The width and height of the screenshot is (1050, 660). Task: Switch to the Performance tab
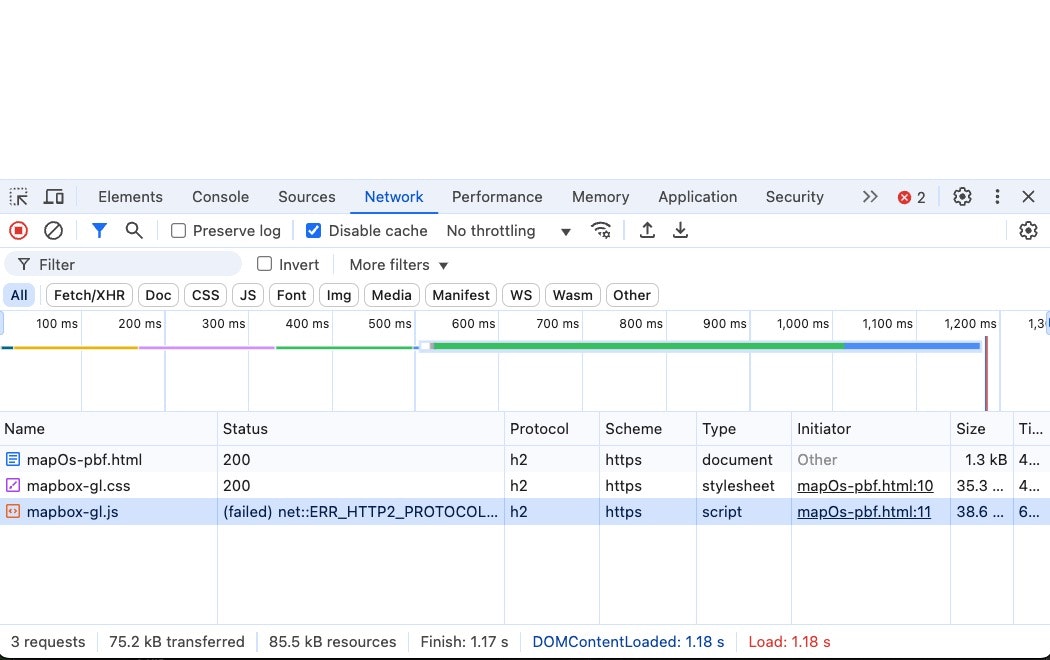tap(497, 197)
